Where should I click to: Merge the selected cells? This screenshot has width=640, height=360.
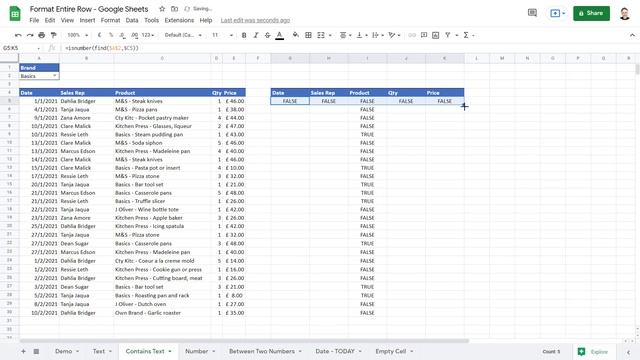321,36
